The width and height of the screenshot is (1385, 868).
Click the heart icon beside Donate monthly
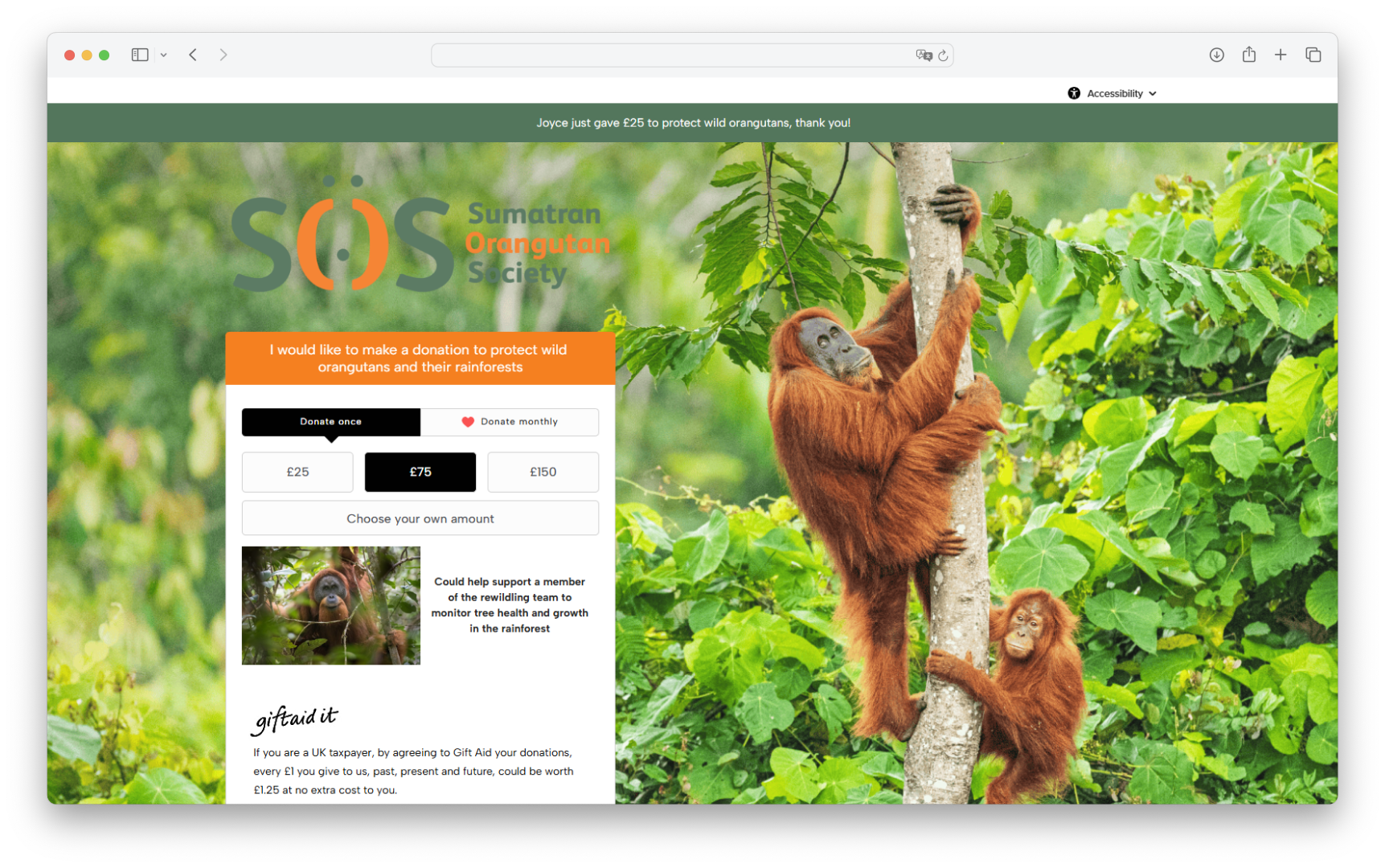(x=468, y=421)
